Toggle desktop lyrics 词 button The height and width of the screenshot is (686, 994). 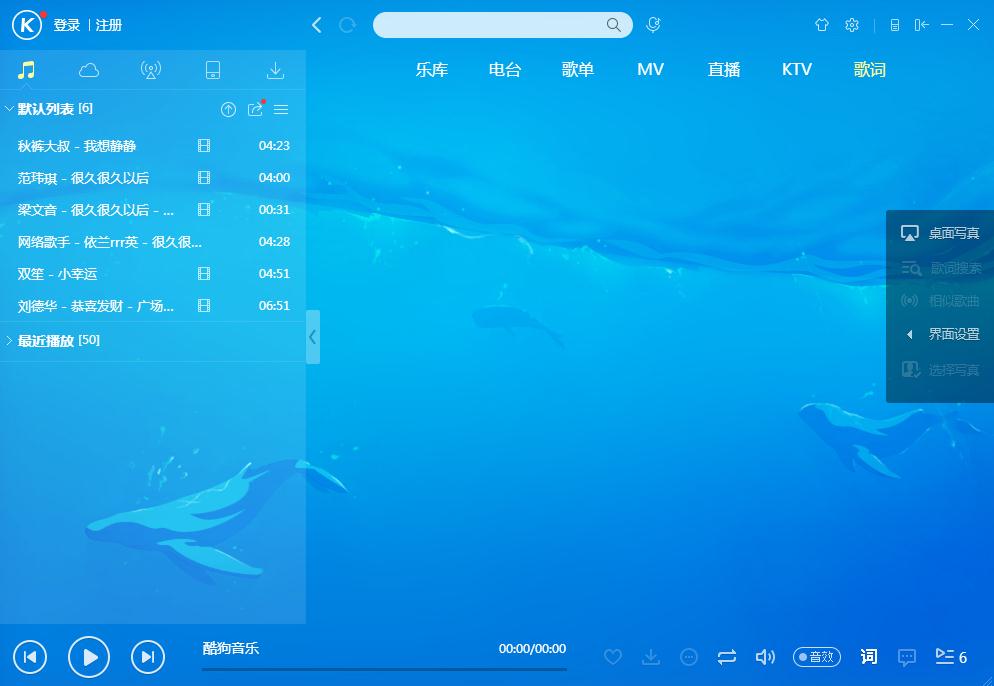tap(869, 657)
